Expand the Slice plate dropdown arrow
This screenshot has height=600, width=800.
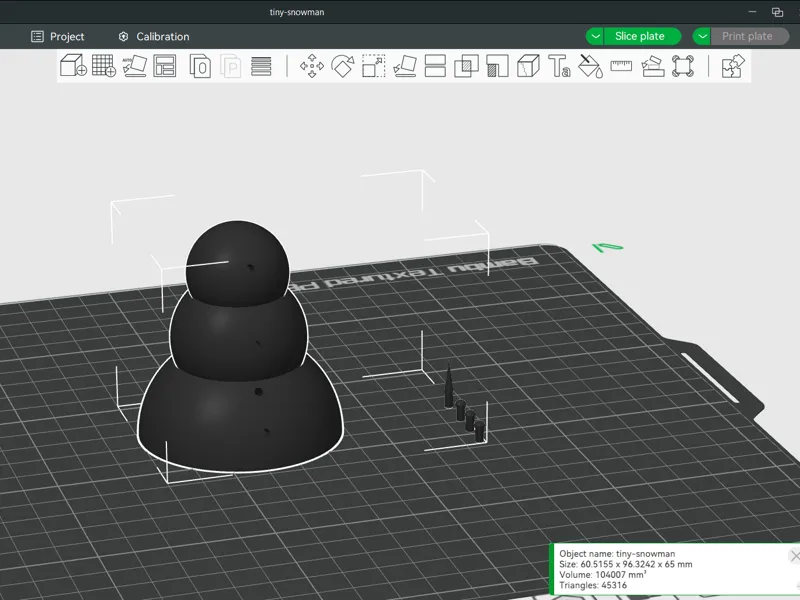[595, 36]
